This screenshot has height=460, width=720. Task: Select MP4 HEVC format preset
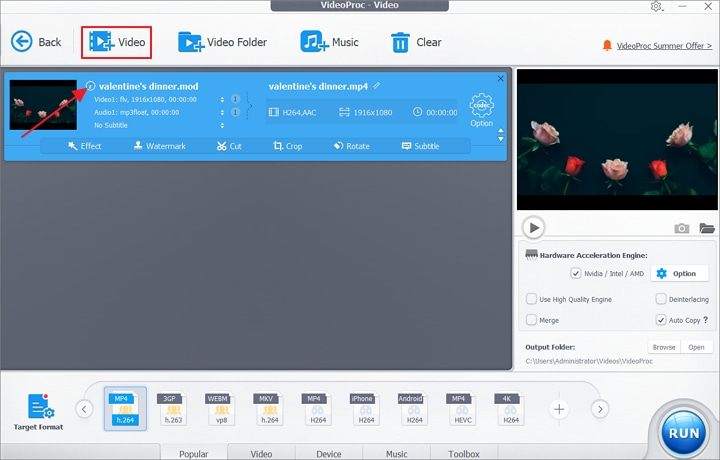coord(462,409)
